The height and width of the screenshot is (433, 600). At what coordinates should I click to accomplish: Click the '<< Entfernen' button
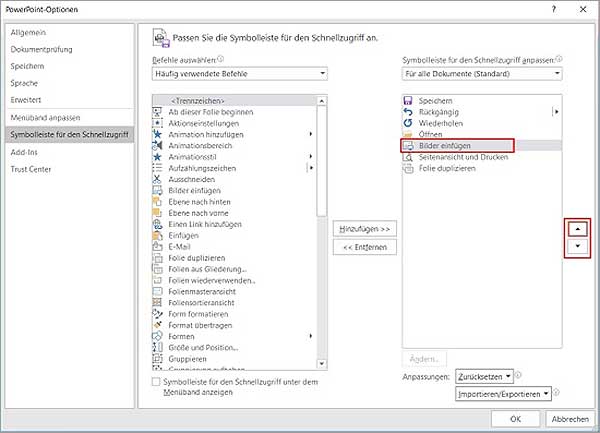[x=365, y=247]
